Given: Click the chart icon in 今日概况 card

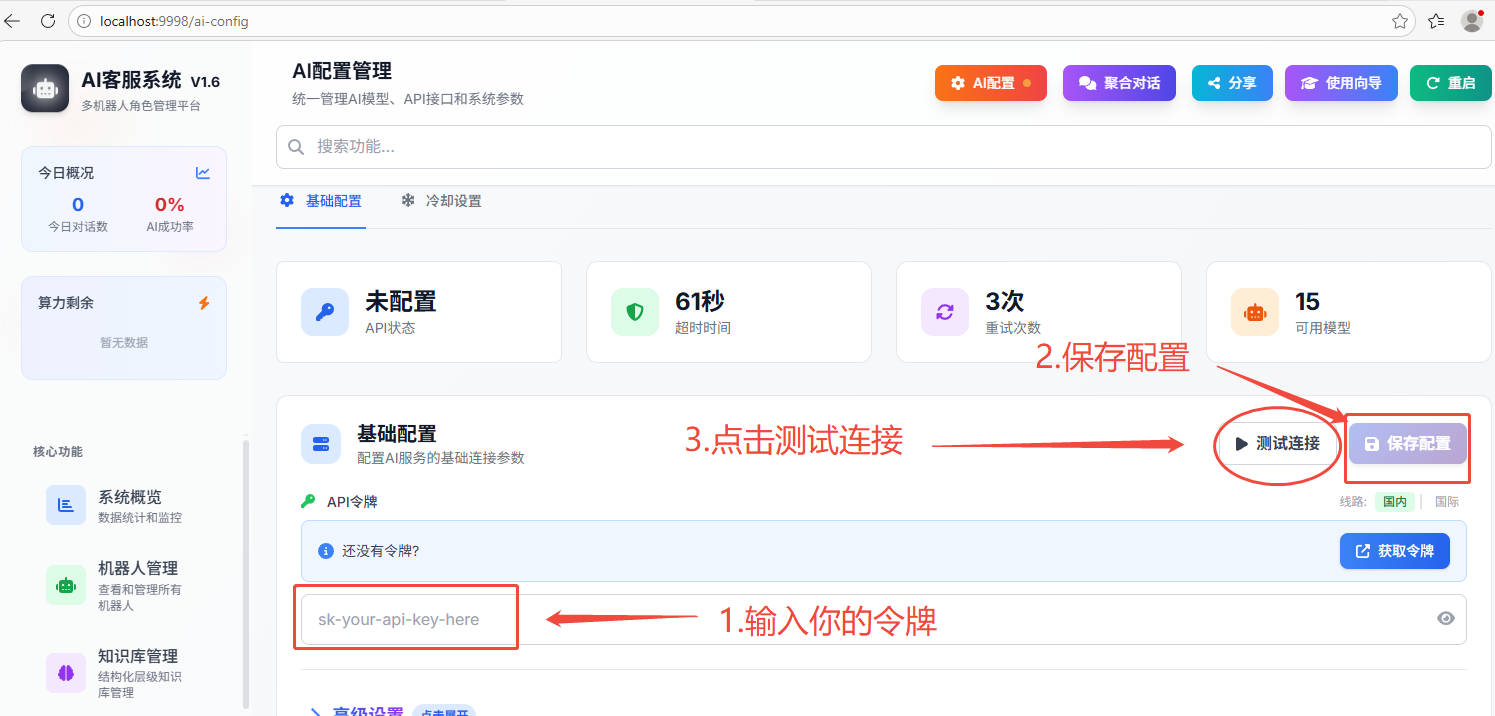Looking at the screenshot, I should point(203,173).
